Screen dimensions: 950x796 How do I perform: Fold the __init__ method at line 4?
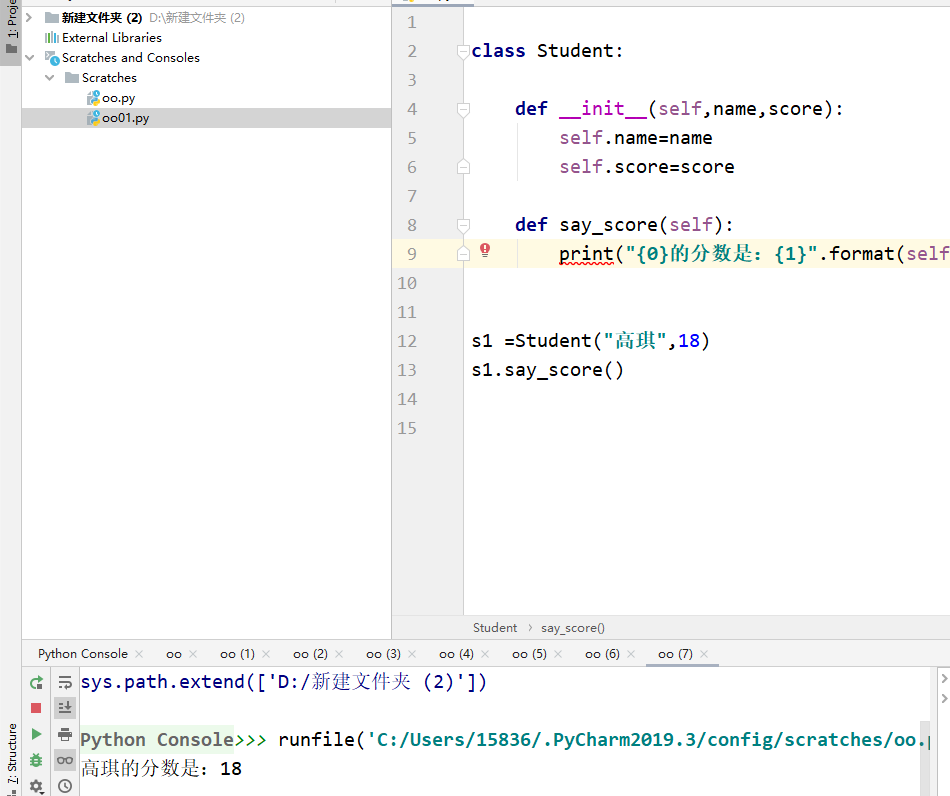pyautogui.click(x=463, y=110)
